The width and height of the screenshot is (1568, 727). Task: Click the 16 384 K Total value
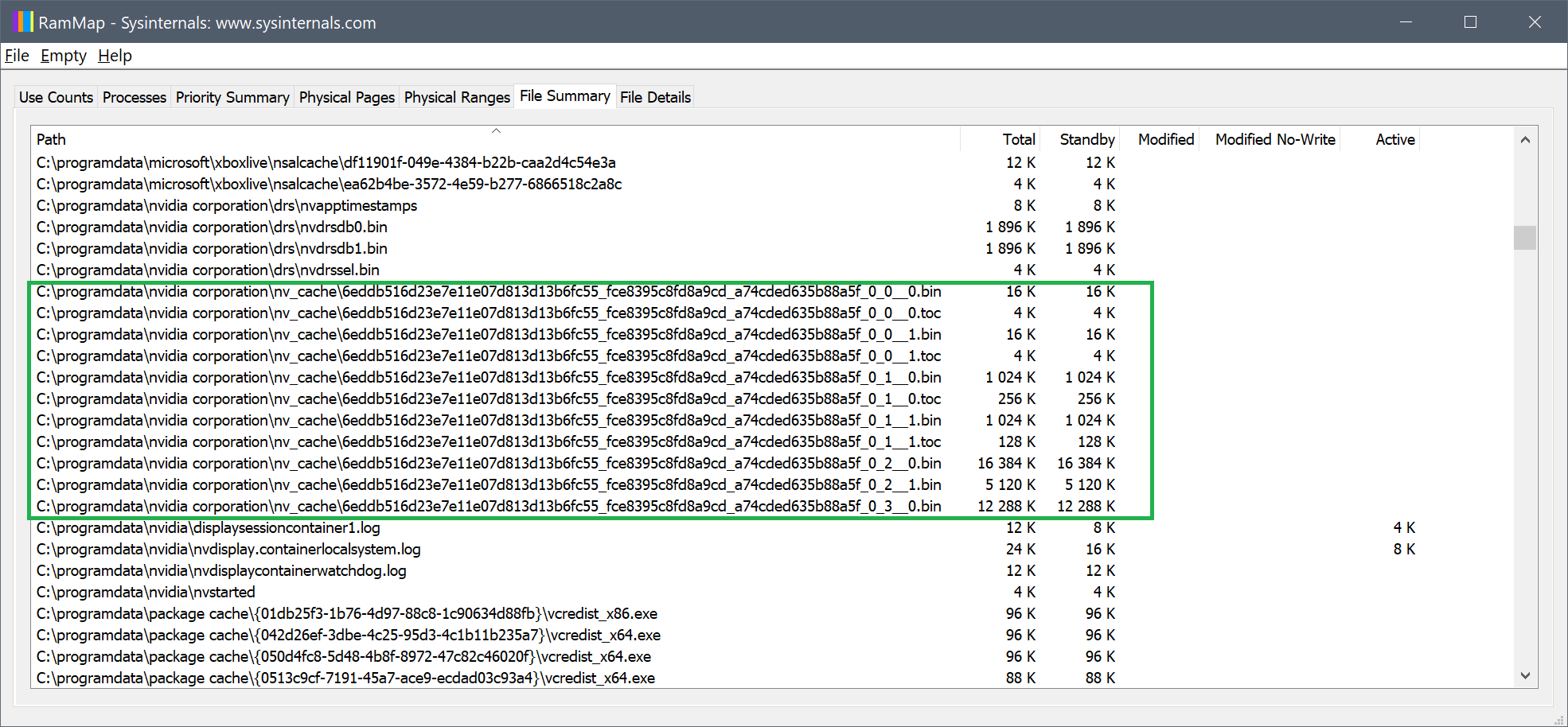[1007, 463]
